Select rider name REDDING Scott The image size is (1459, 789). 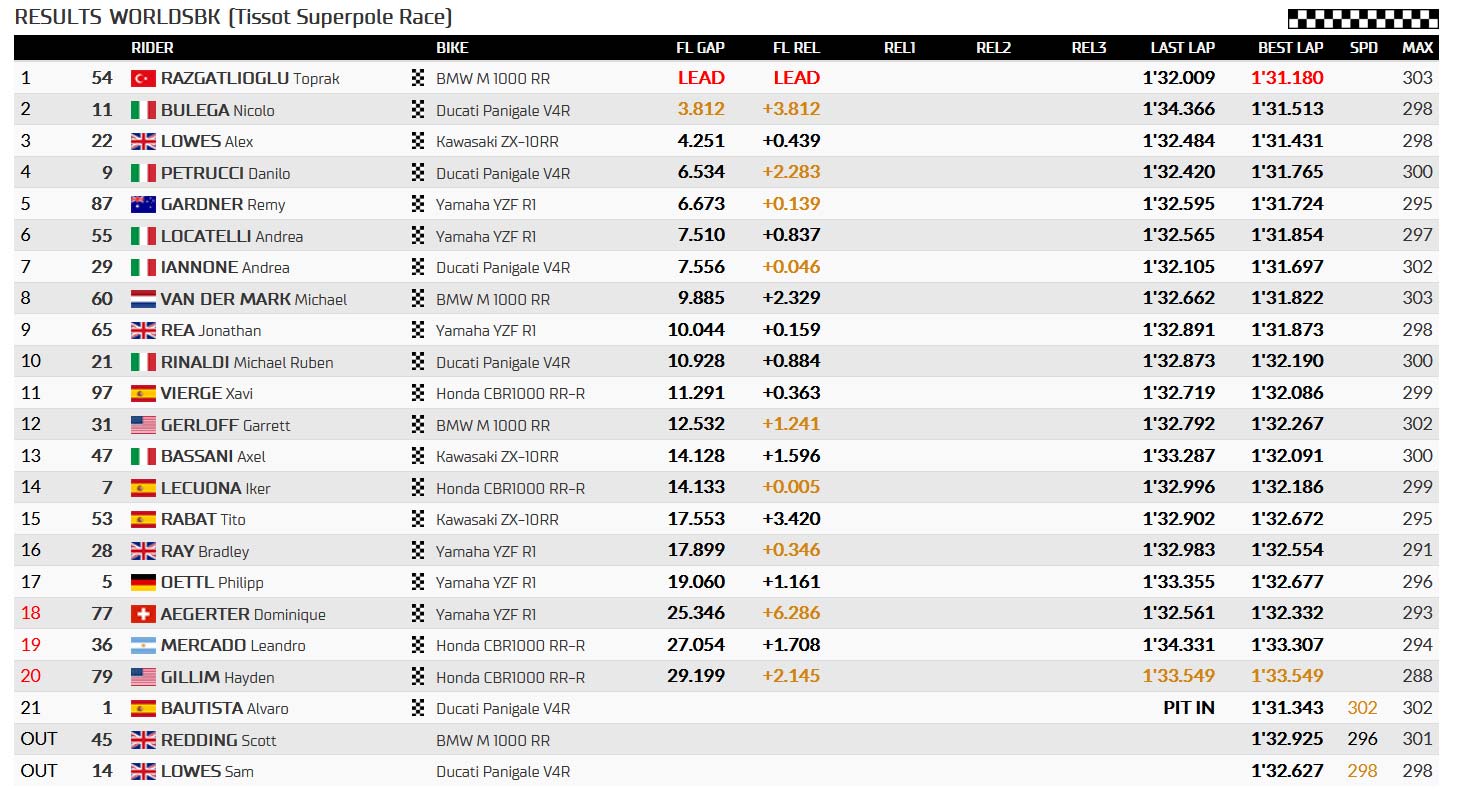point(219,740)
